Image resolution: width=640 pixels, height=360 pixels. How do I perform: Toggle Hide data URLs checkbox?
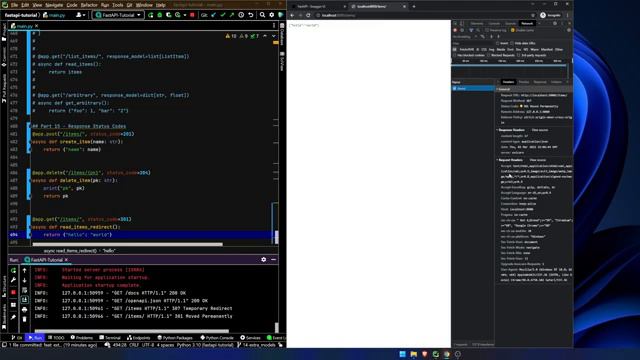coord(512,43)
